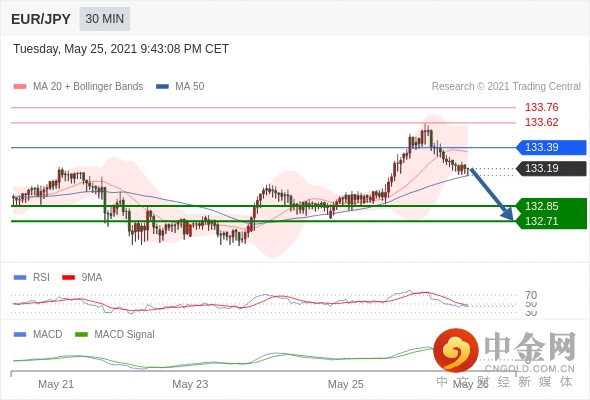Click the May 23 date axis label
Image resolution: width=590 pixels, height=400 pixels.
(x=190, y=384)
